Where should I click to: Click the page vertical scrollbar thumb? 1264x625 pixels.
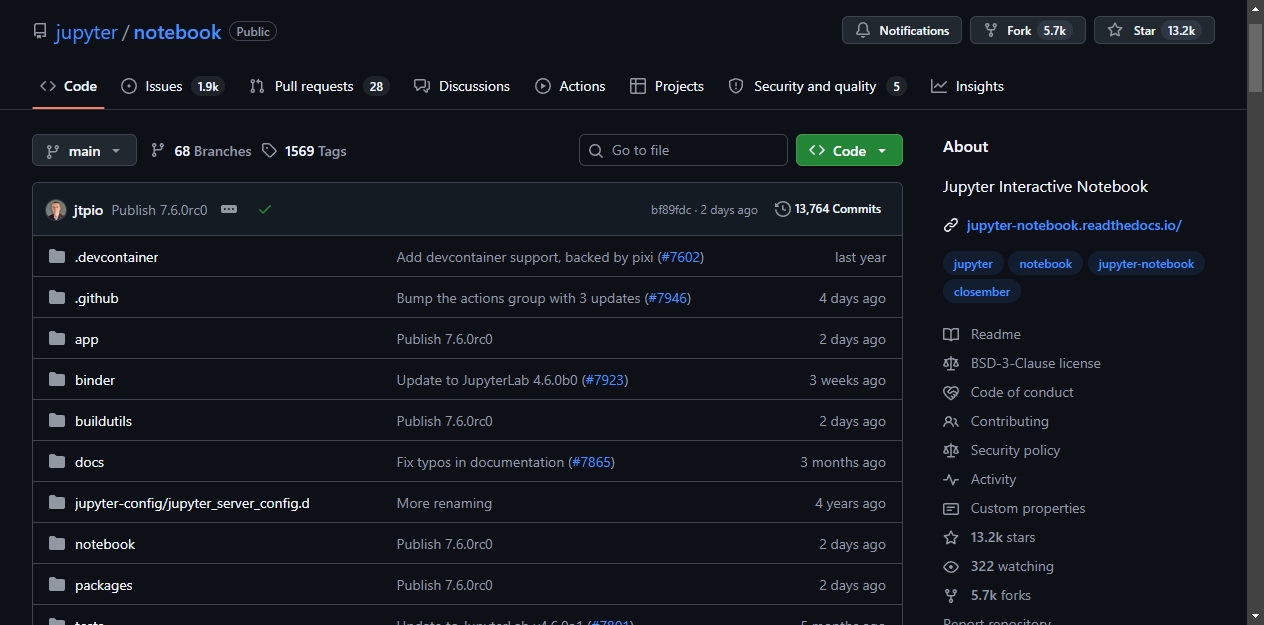[1255, 58]
